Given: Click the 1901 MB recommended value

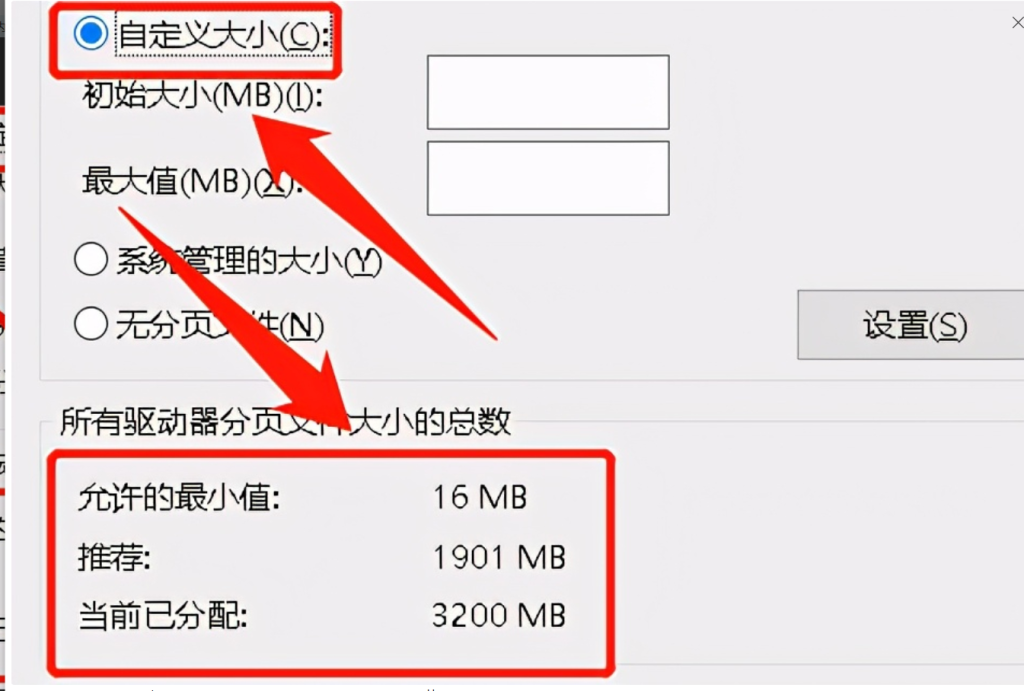Looking at the screenshot, I should 499,557.
